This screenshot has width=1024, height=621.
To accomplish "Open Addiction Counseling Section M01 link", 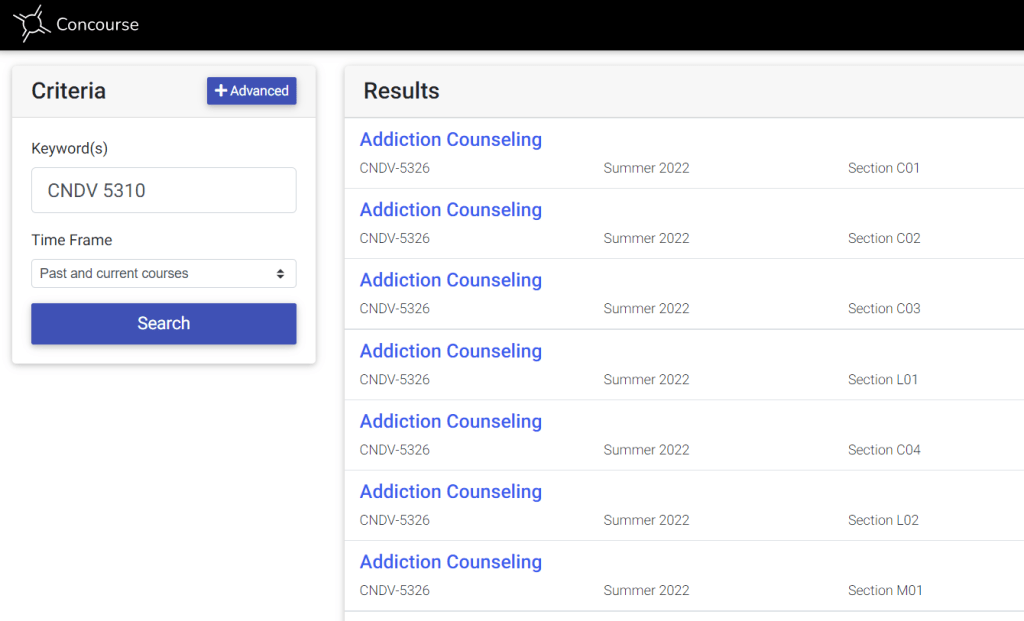I will 451,562.
